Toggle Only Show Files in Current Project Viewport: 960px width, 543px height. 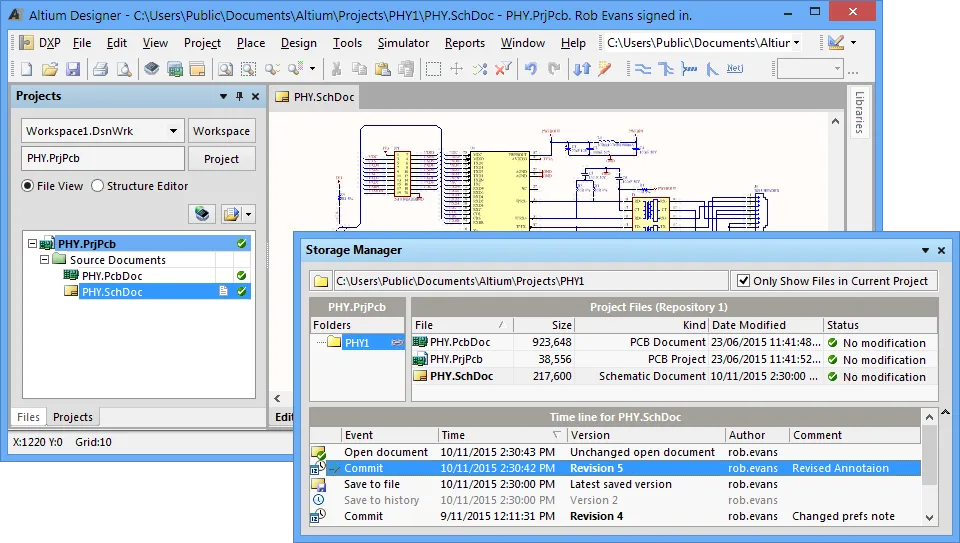(x=743, y=281)
